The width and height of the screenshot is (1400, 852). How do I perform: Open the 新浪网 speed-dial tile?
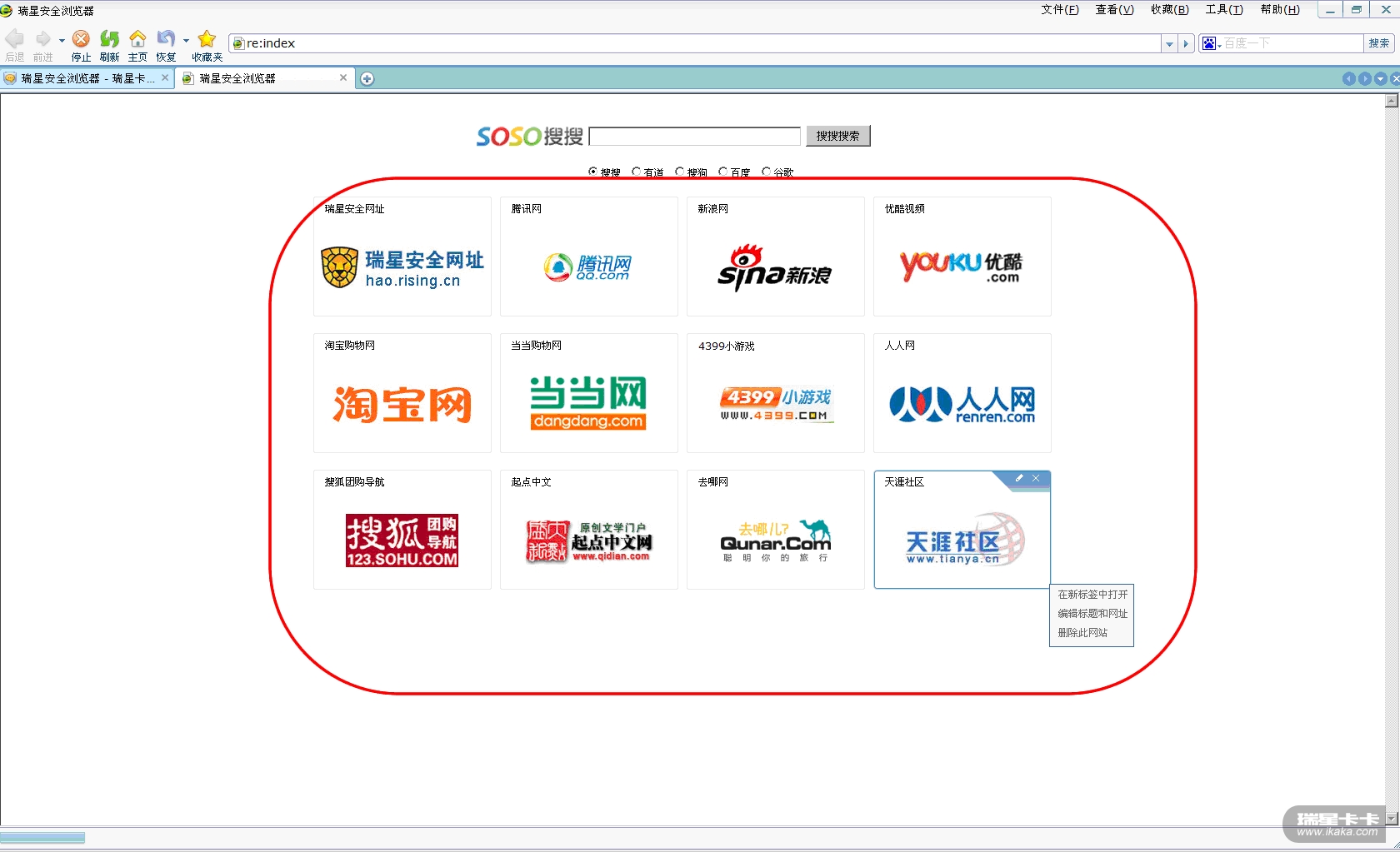pyautogui.click(x=776, y=257)
